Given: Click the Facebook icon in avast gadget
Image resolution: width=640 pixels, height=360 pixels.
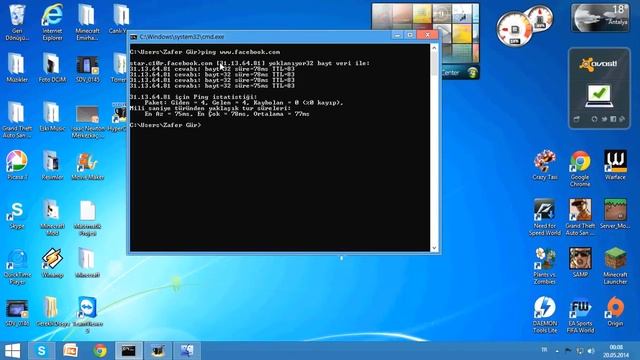Looking at the screenshot, I should pyautogui.click(x=613, y=119).
